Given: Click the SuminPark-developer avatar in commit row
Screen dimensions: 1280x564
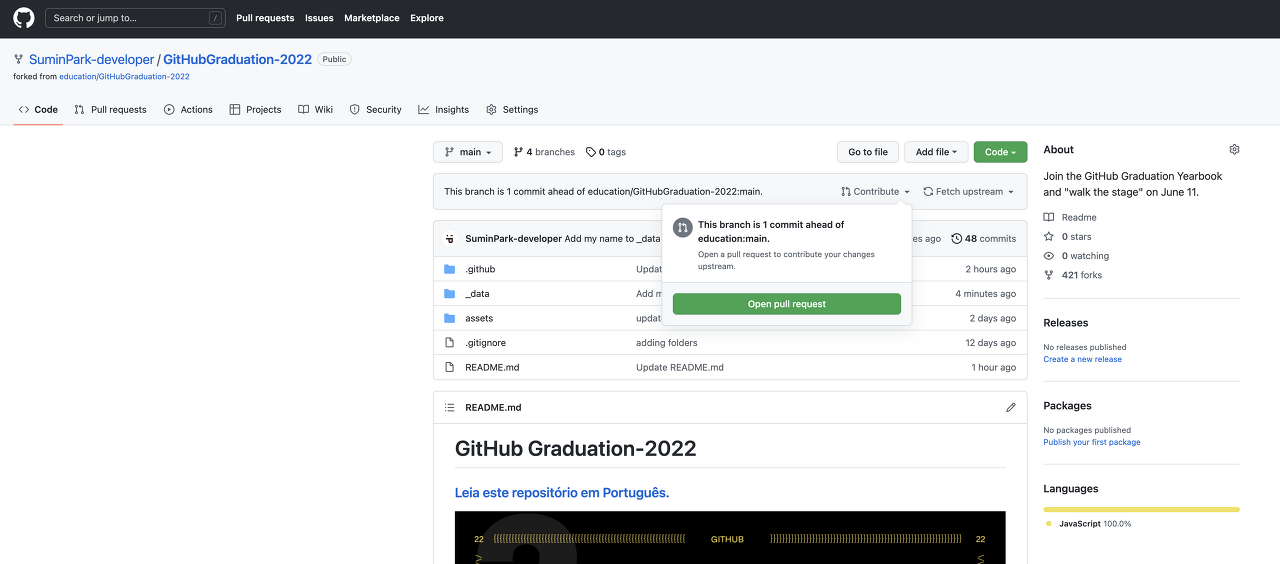Looking at the screenshot, I should click(450, 239).
